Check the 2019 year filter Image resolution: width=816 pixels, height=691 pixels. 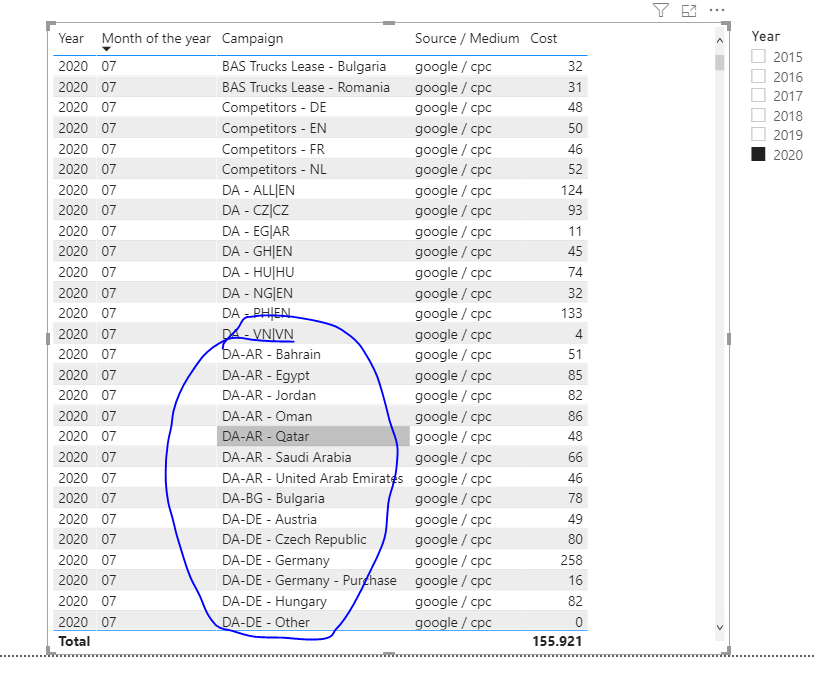758,134
